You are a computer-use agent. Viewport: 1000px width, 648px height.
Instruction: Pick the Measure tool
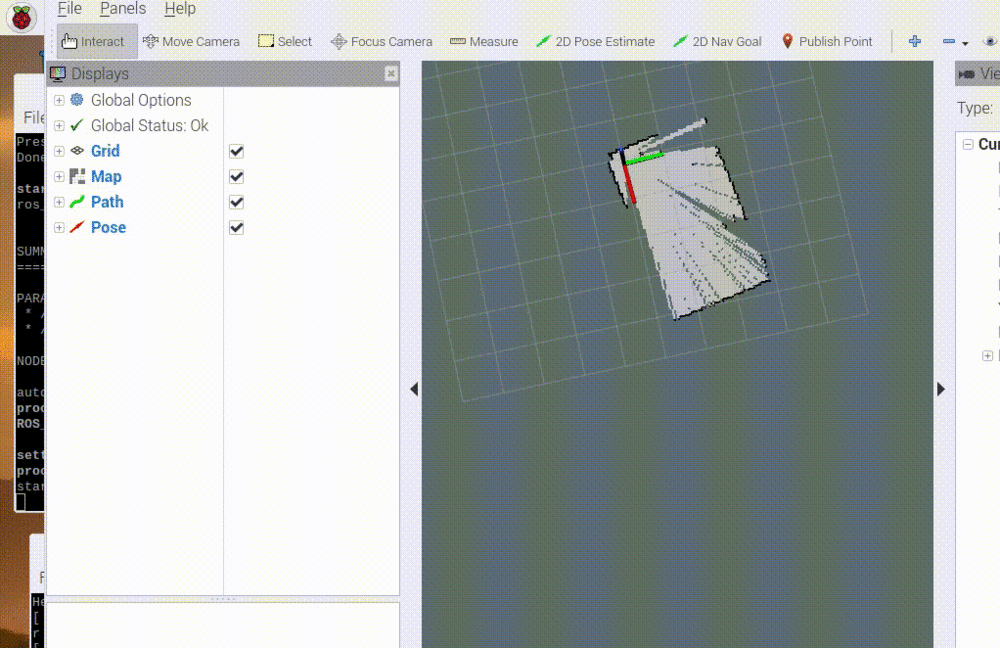click(x=484, y=41)
